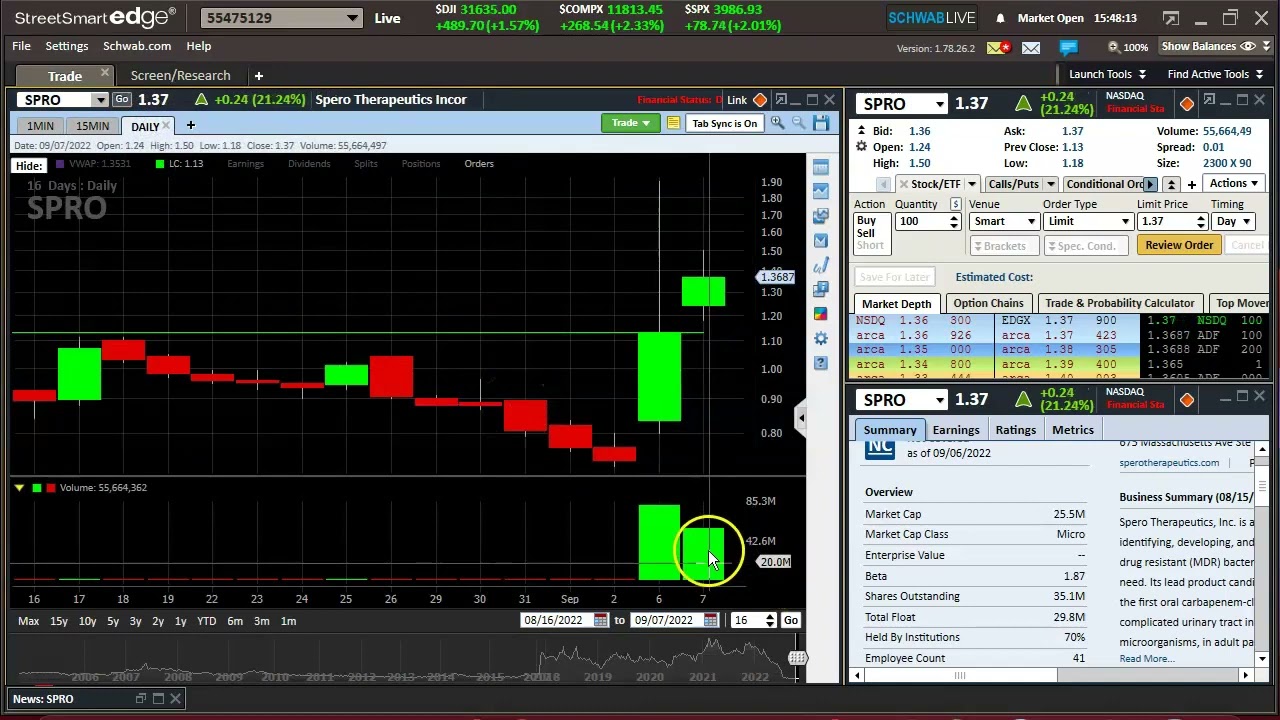
Task: Open the sperotherapeutics.com link
Action: point(1169,463)
